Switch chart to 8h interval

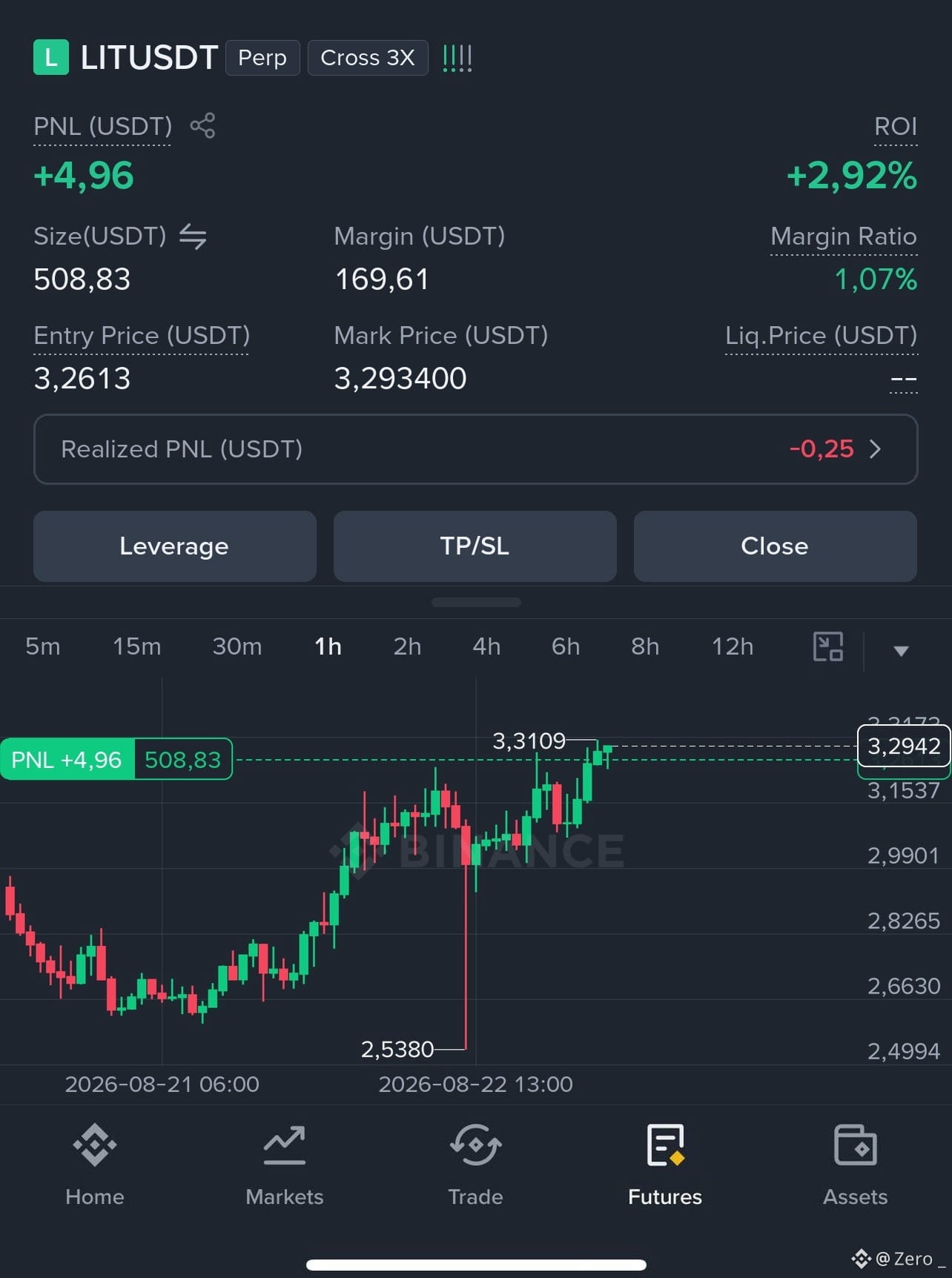tap(645, 646)
